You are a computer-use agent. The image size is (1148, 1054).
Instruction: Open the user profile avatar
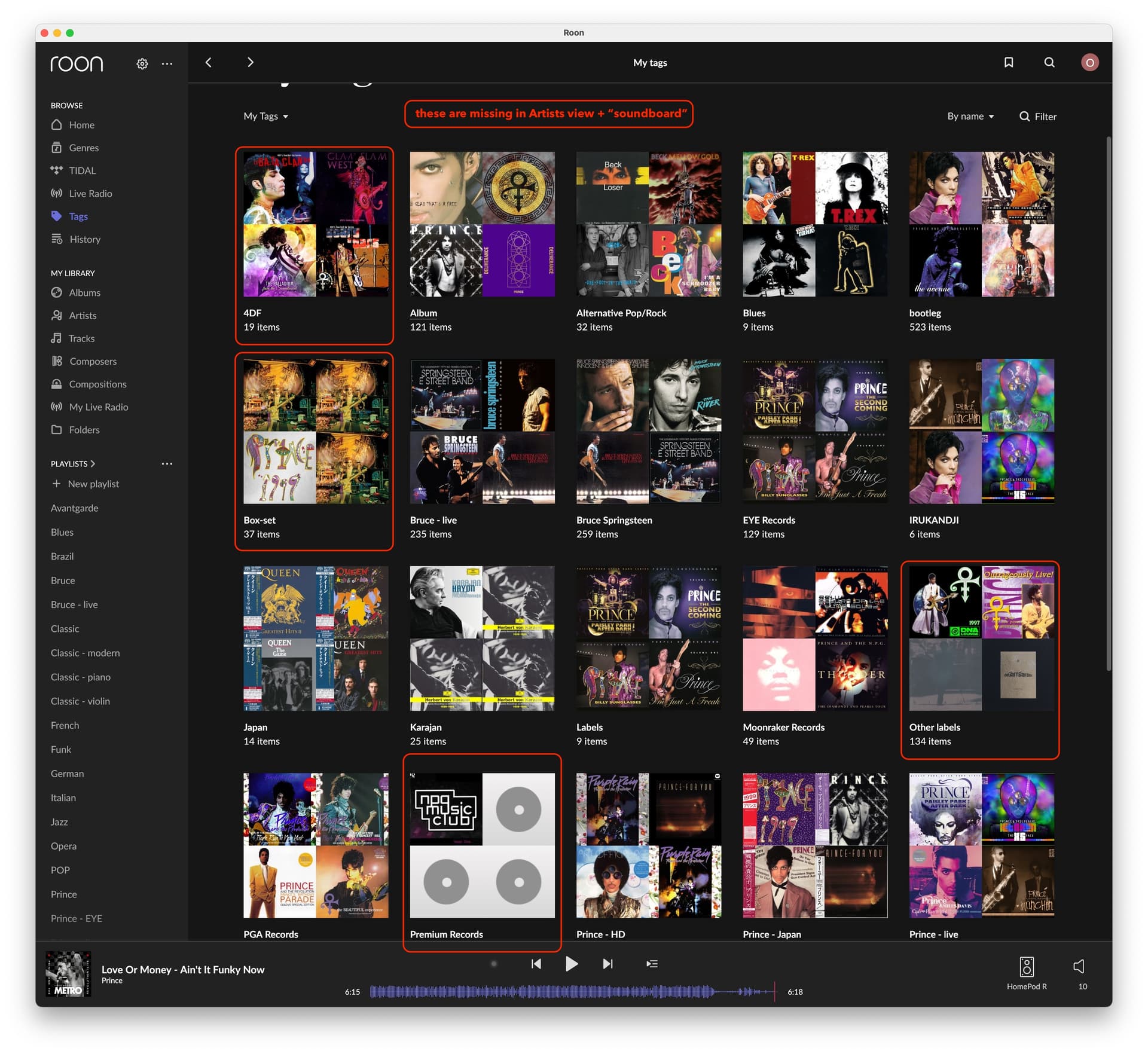pos(1089,62)
